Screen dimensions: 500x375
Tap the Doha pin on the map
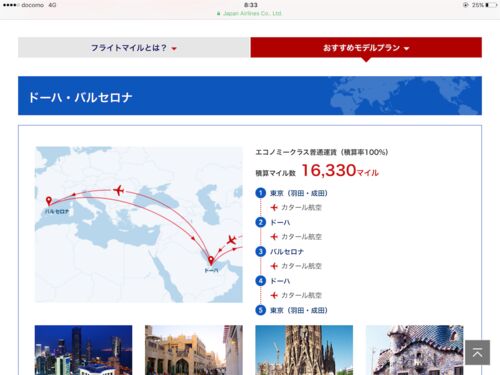point(211,260)
